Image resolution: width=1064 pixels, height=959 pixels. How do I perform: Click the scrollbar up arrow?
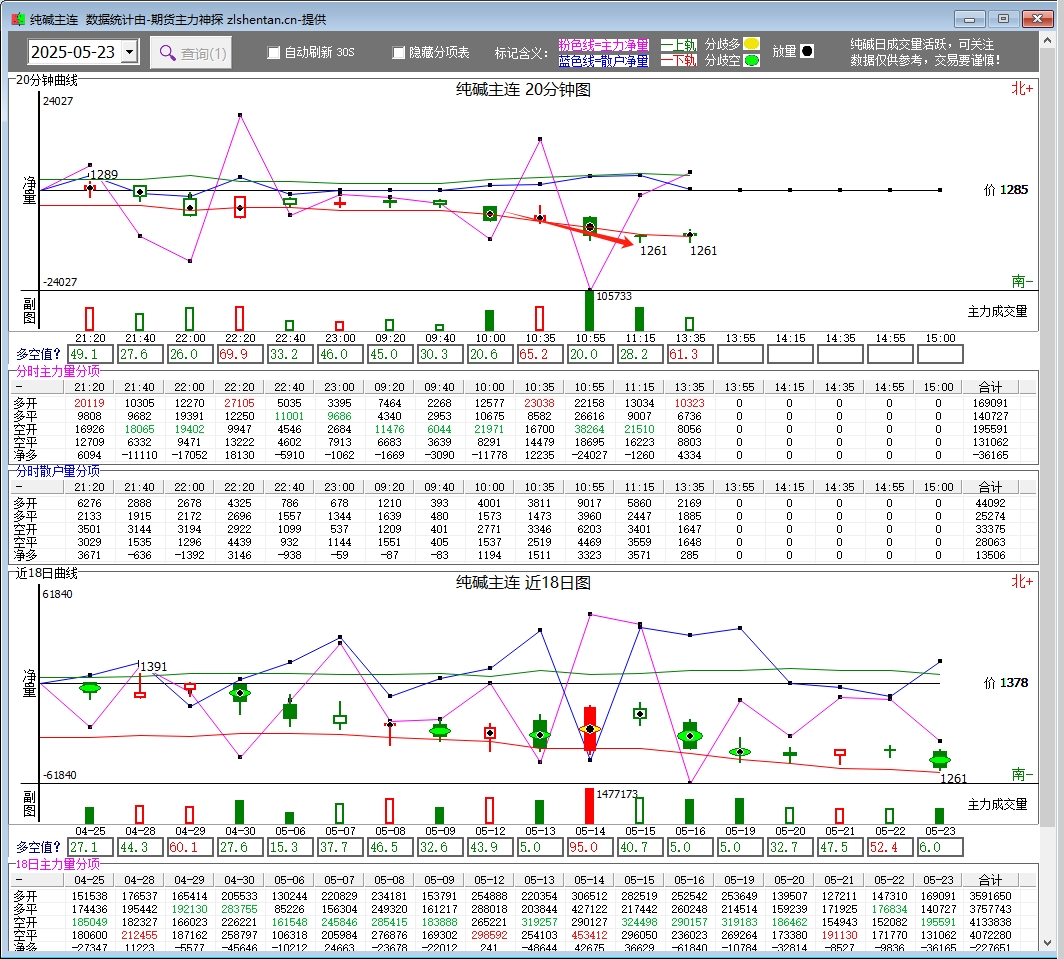[x=1047, y=42]
